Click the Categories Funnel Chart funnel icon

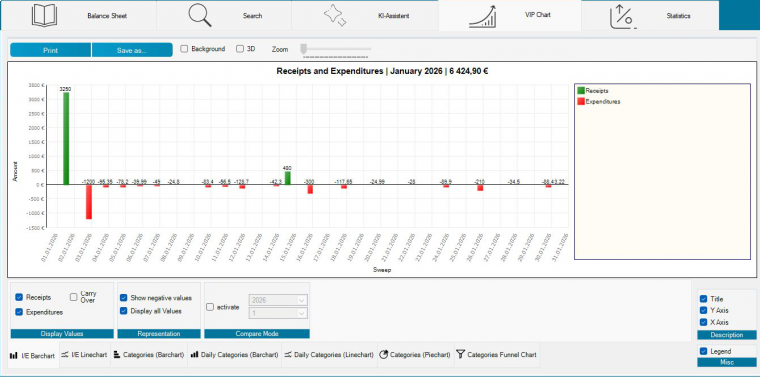tap(460, 355)
